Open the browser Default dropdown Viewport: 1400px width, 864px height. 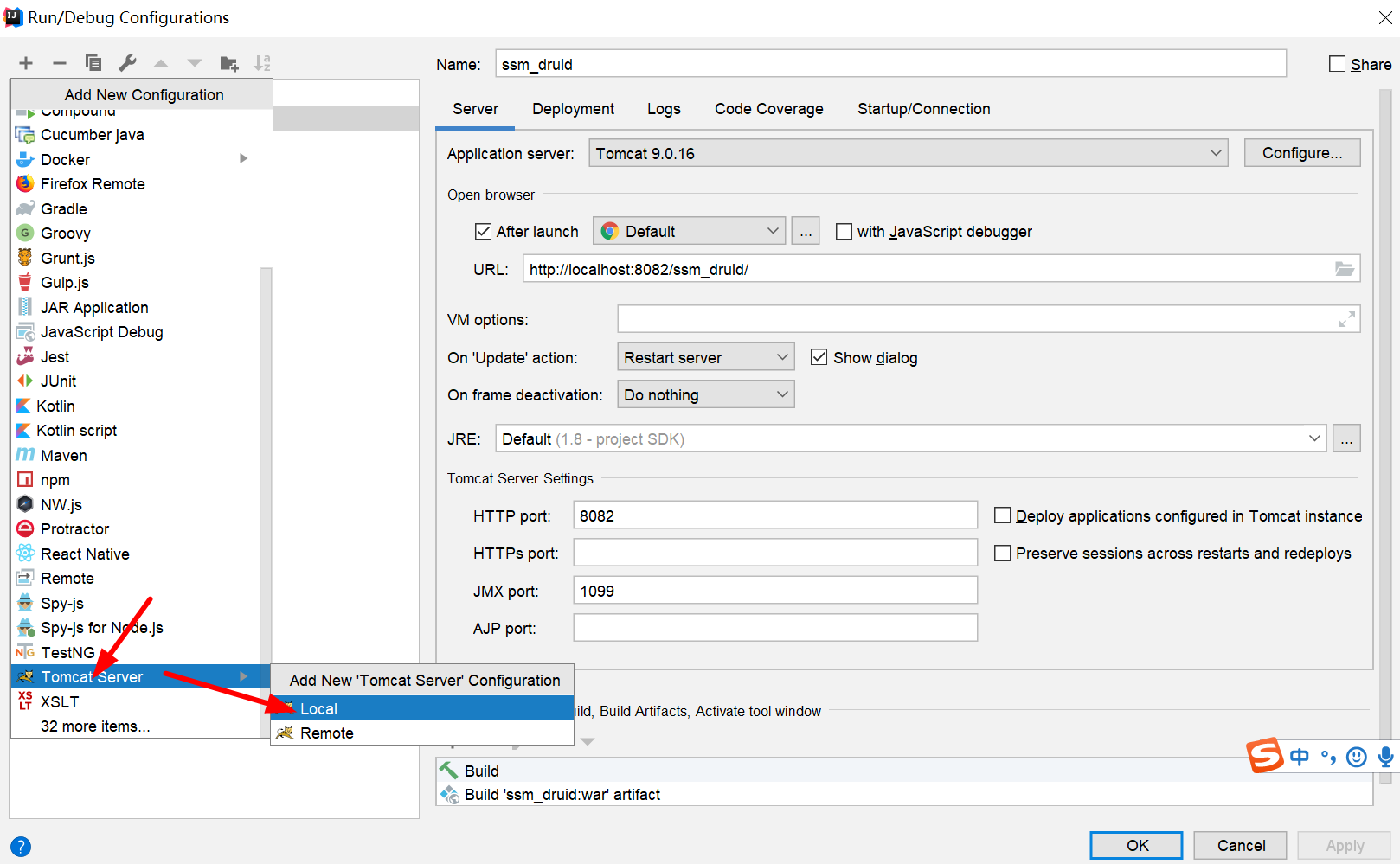click(x=690, y=231)
